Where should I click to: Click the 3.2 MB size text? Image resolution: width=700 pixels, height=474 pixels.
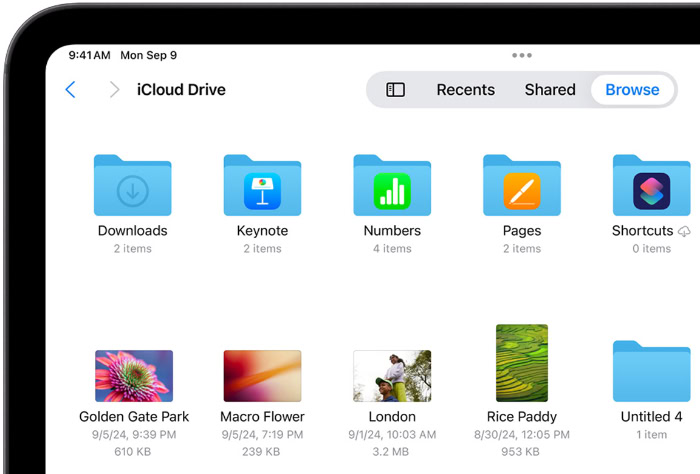pos(391,452)
